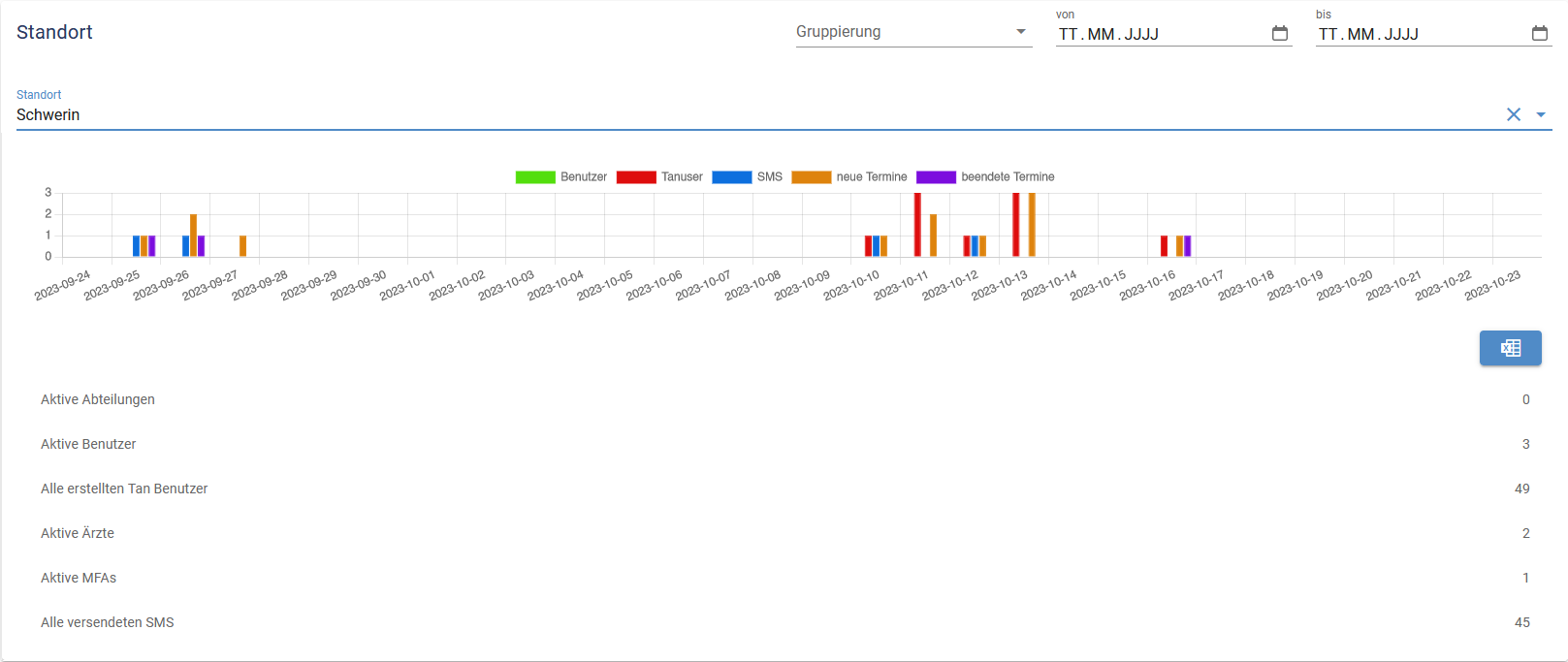Image resolution: width=1568 pixels, height=662 pixels.
Task: Open the calendar picker for 'bis' date
Action: pyautogui.click(x=1540, y=34)
